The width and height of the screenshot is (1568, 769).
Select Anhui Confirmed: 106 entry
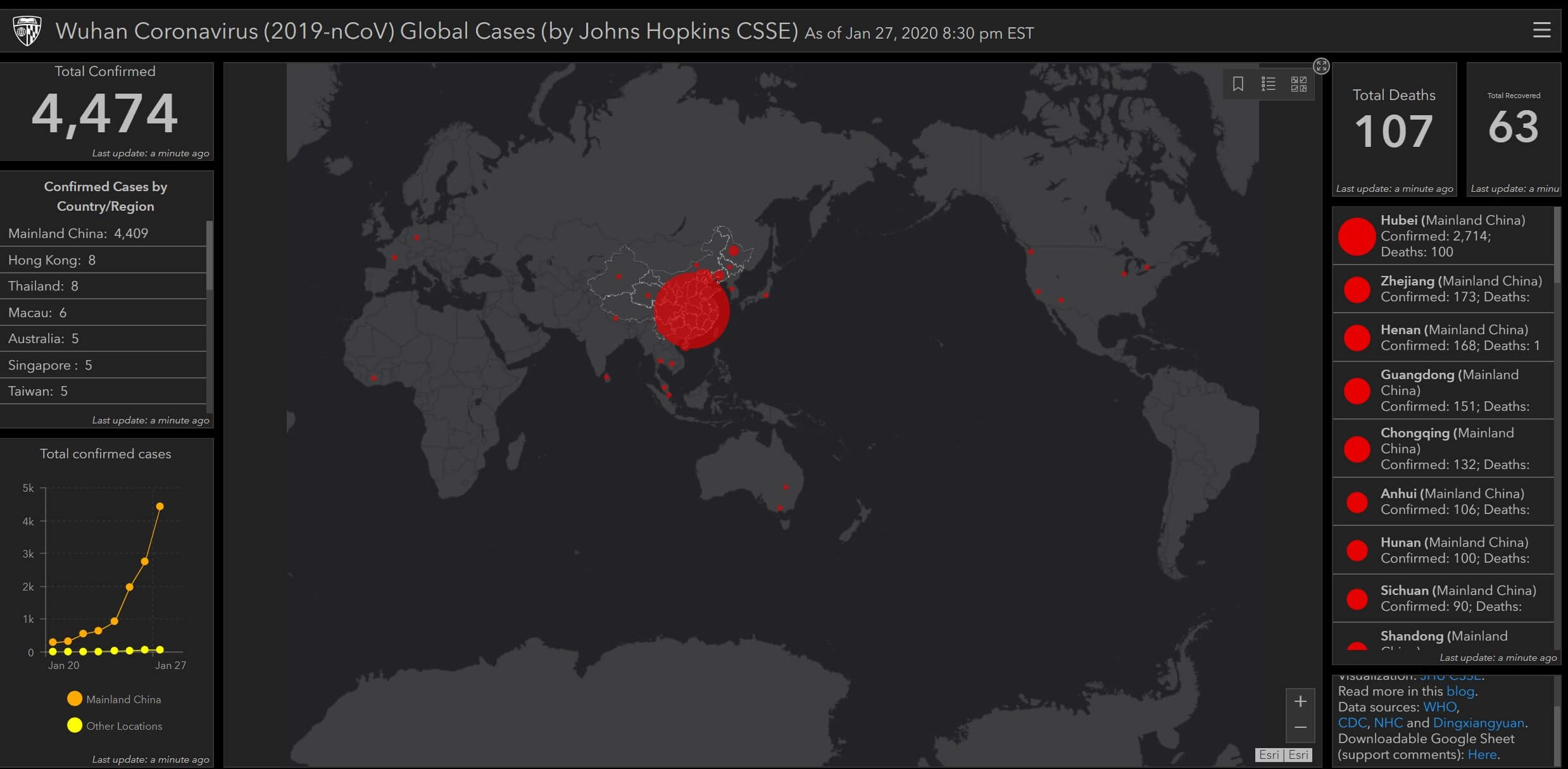click(x=1443, y=502)
